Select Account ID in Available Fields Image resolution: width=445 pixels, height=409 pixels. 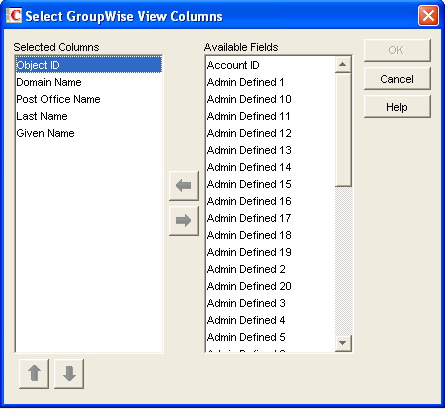(270, 65)
